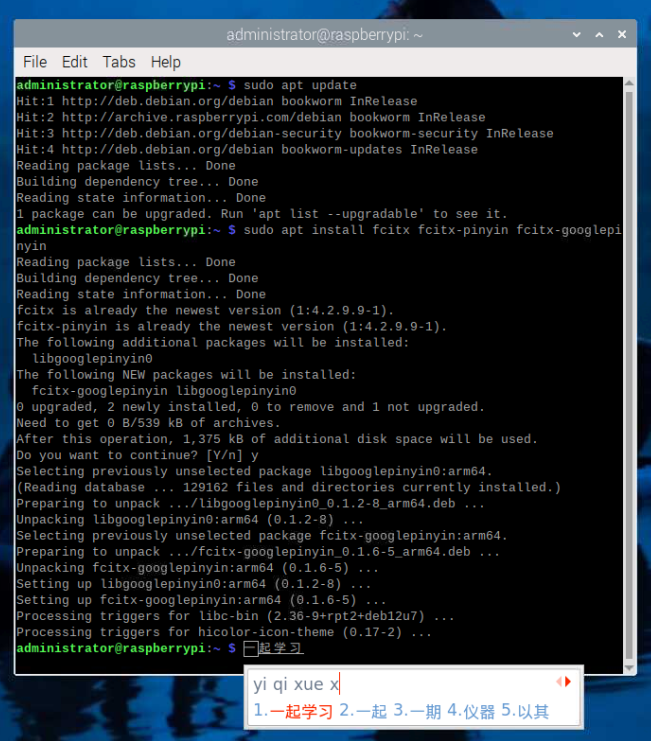651x741 pixels.
Task: Go to next candidate page arrow
Action: click(x=568, y=681)
